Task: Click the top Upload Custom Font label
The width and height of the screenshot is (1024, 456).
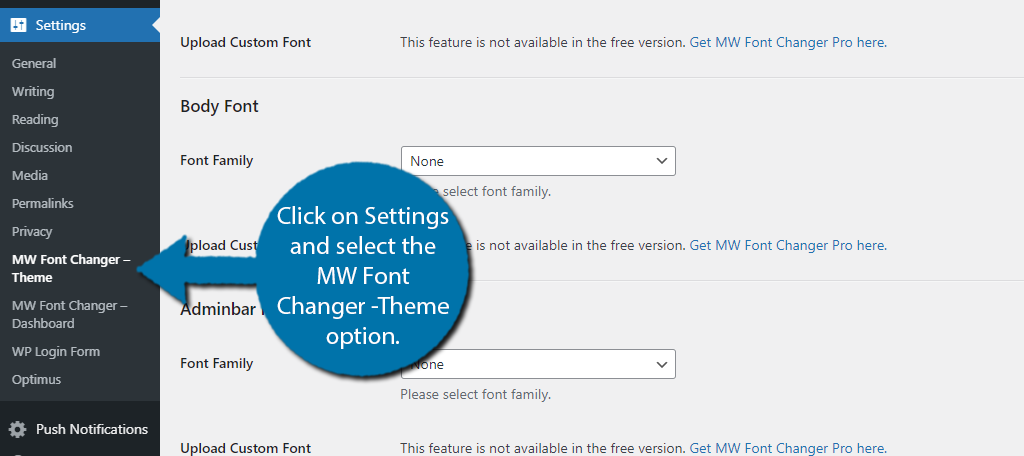Action: tap(246, 43)
